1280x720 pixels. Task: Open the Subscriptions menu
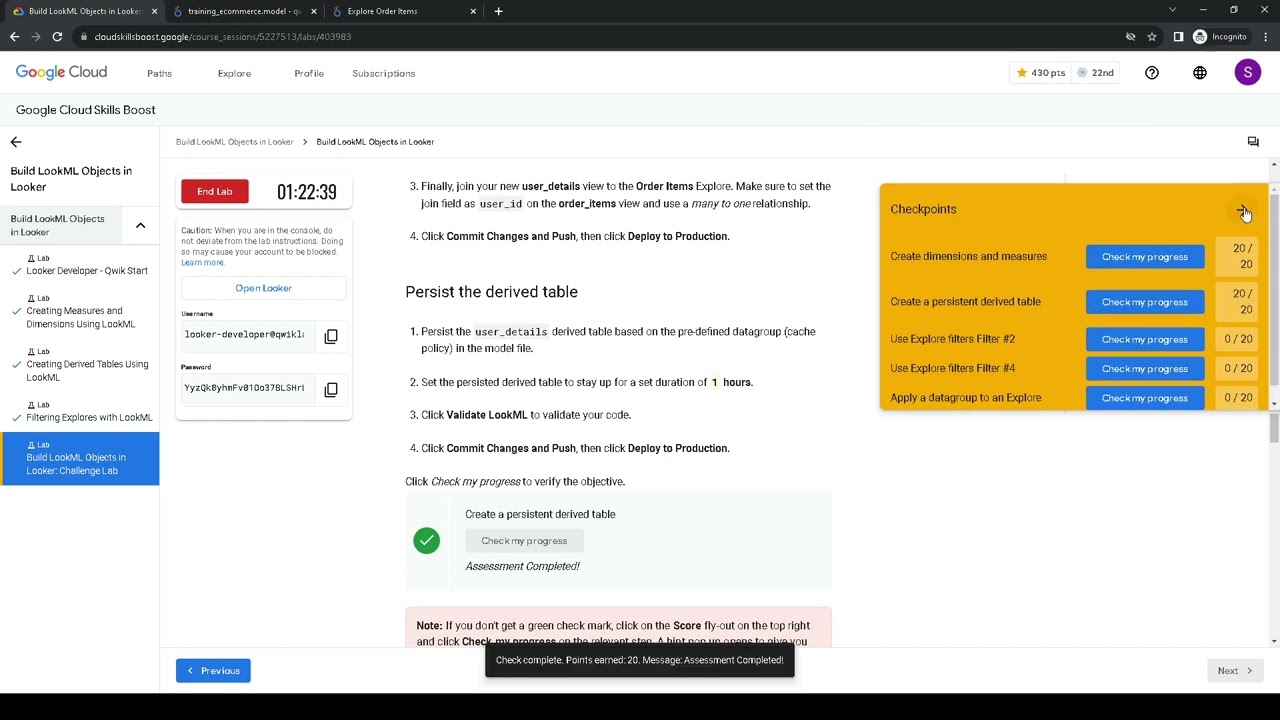[383, 73]
